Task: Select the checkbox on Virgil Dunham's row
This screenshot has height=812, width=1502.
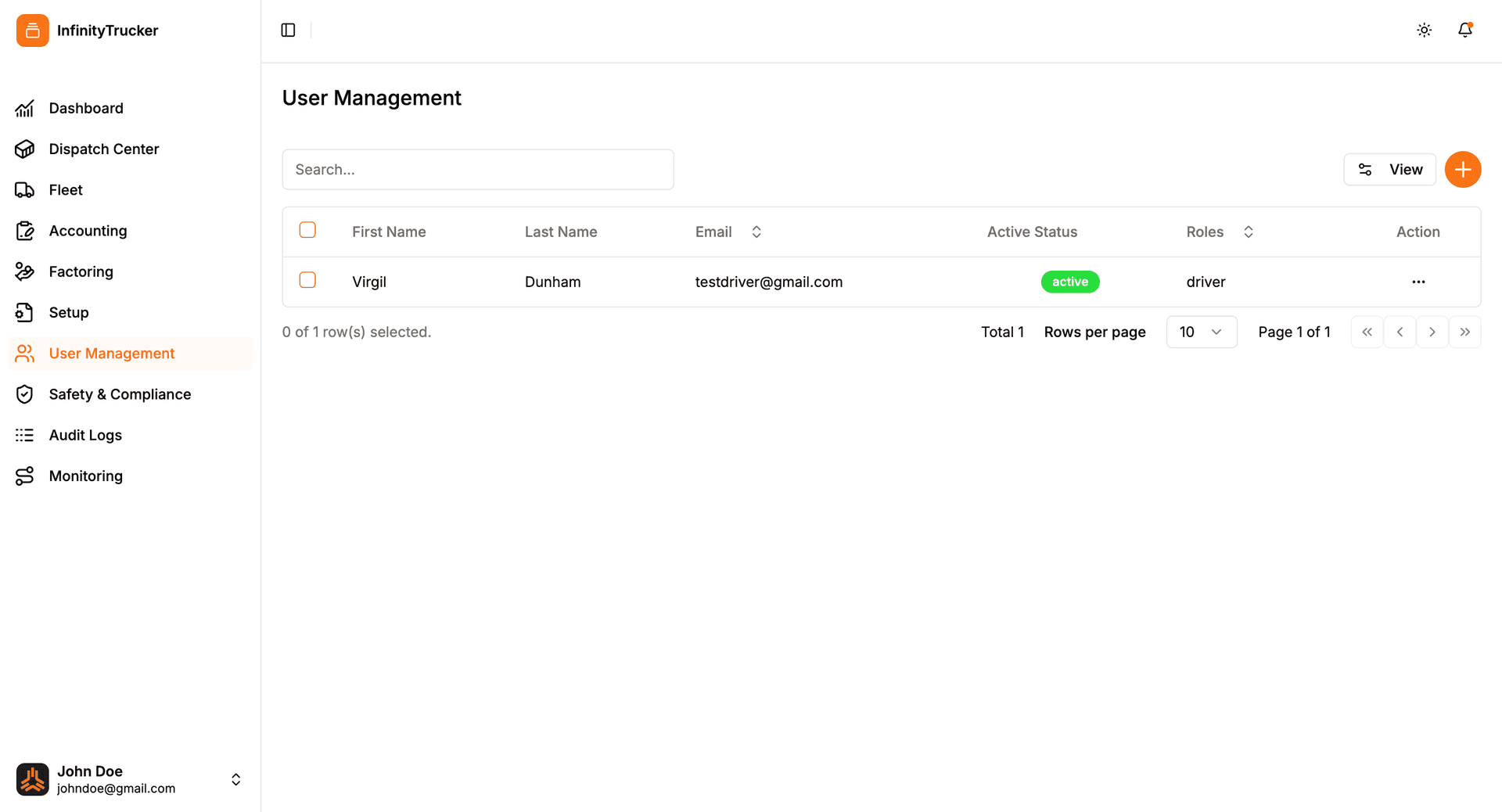Action: click(x=307, y=279)
